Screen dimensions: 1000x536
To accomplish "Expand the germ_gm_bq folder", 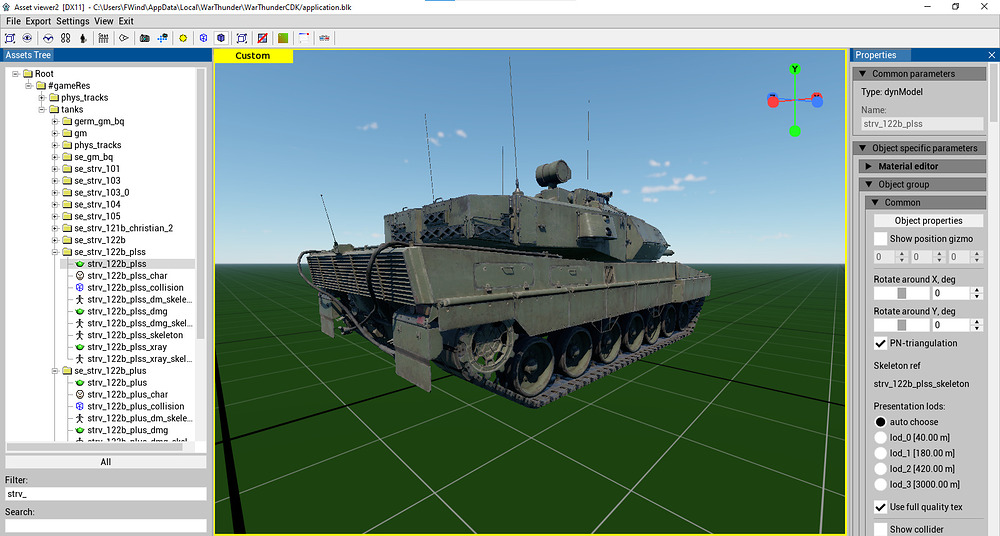I will click(55, 121).
